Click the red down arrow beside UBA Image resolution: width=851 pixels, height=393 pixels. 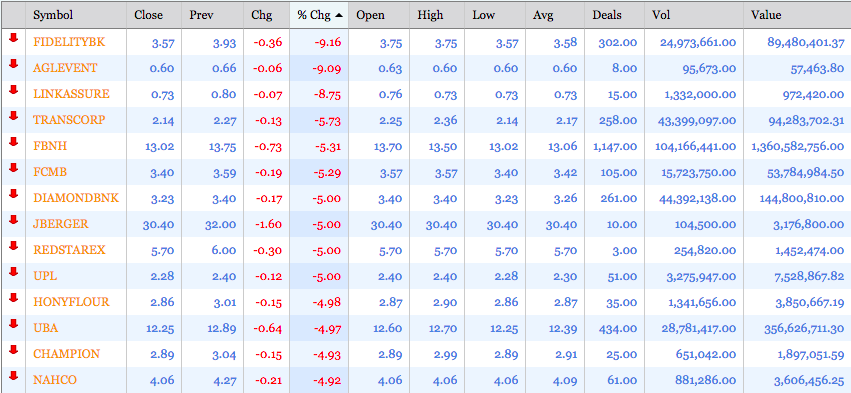click(x=14, y=324)
